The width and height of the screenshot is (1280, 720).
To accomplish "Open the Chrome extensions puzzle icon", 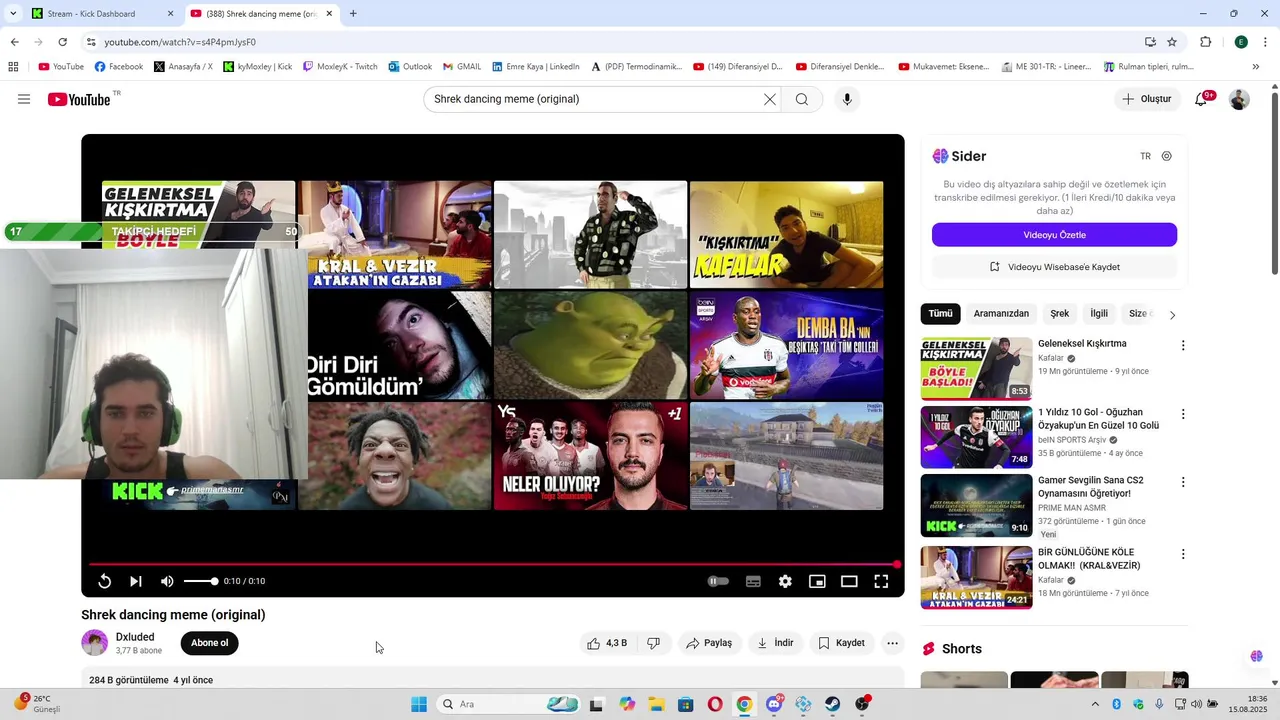I will point(1206,42).
